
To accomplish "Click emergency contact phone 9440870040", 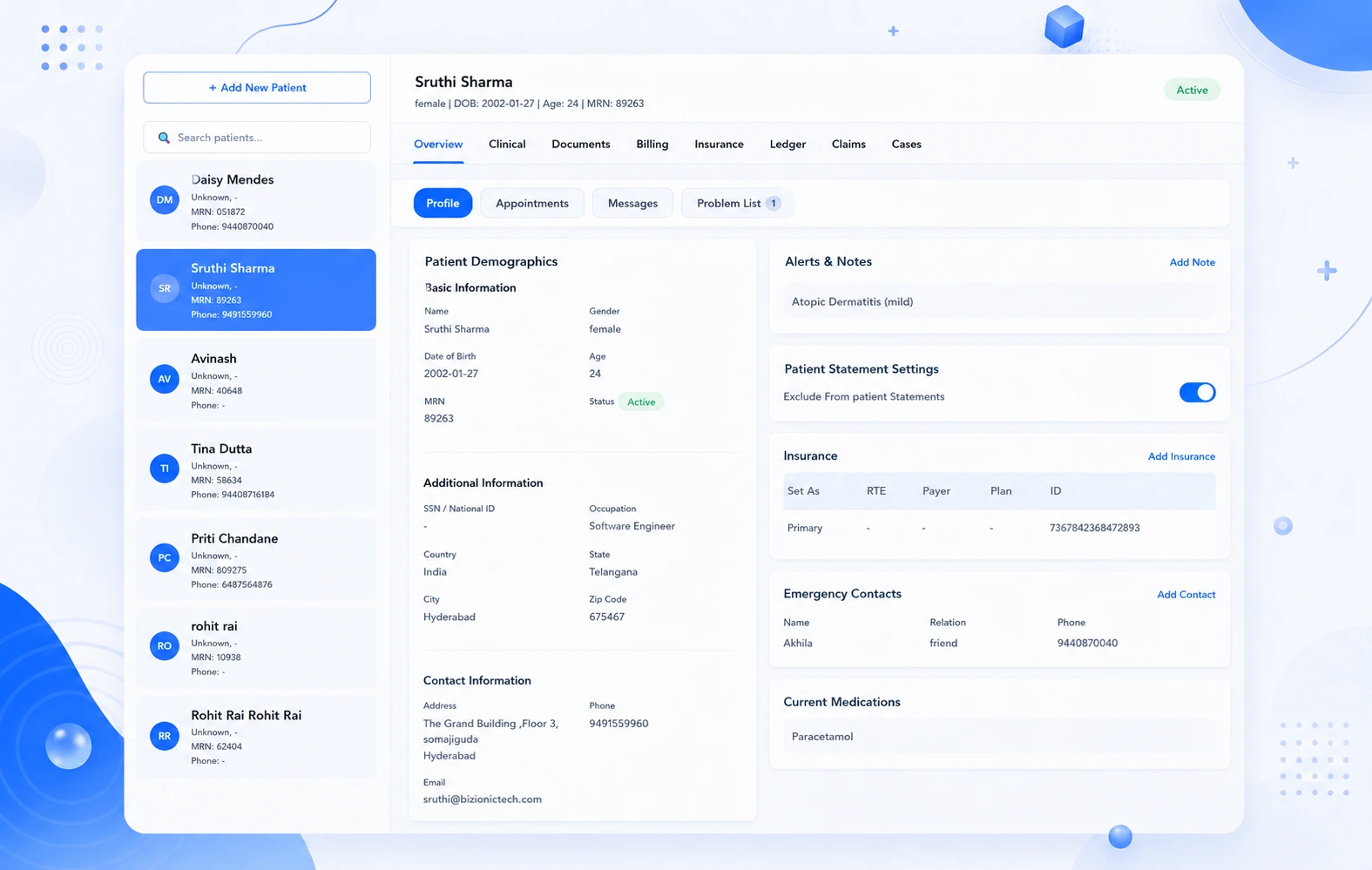I will (x=1087, y=644).
